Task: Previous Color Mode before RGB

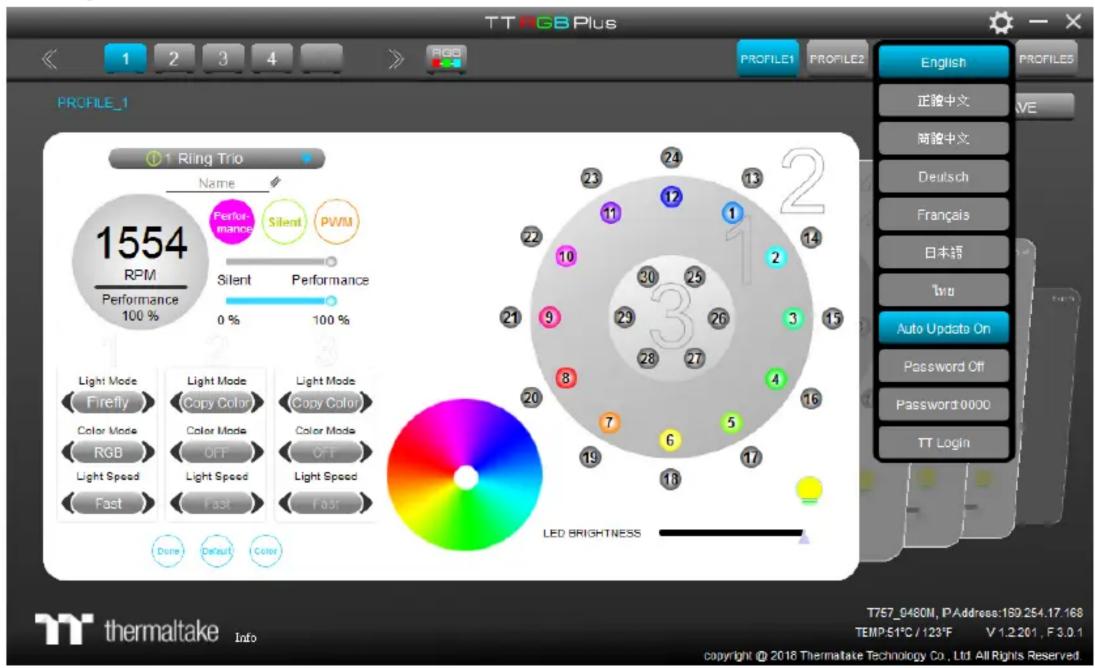Action: click(x=68, y=452)
